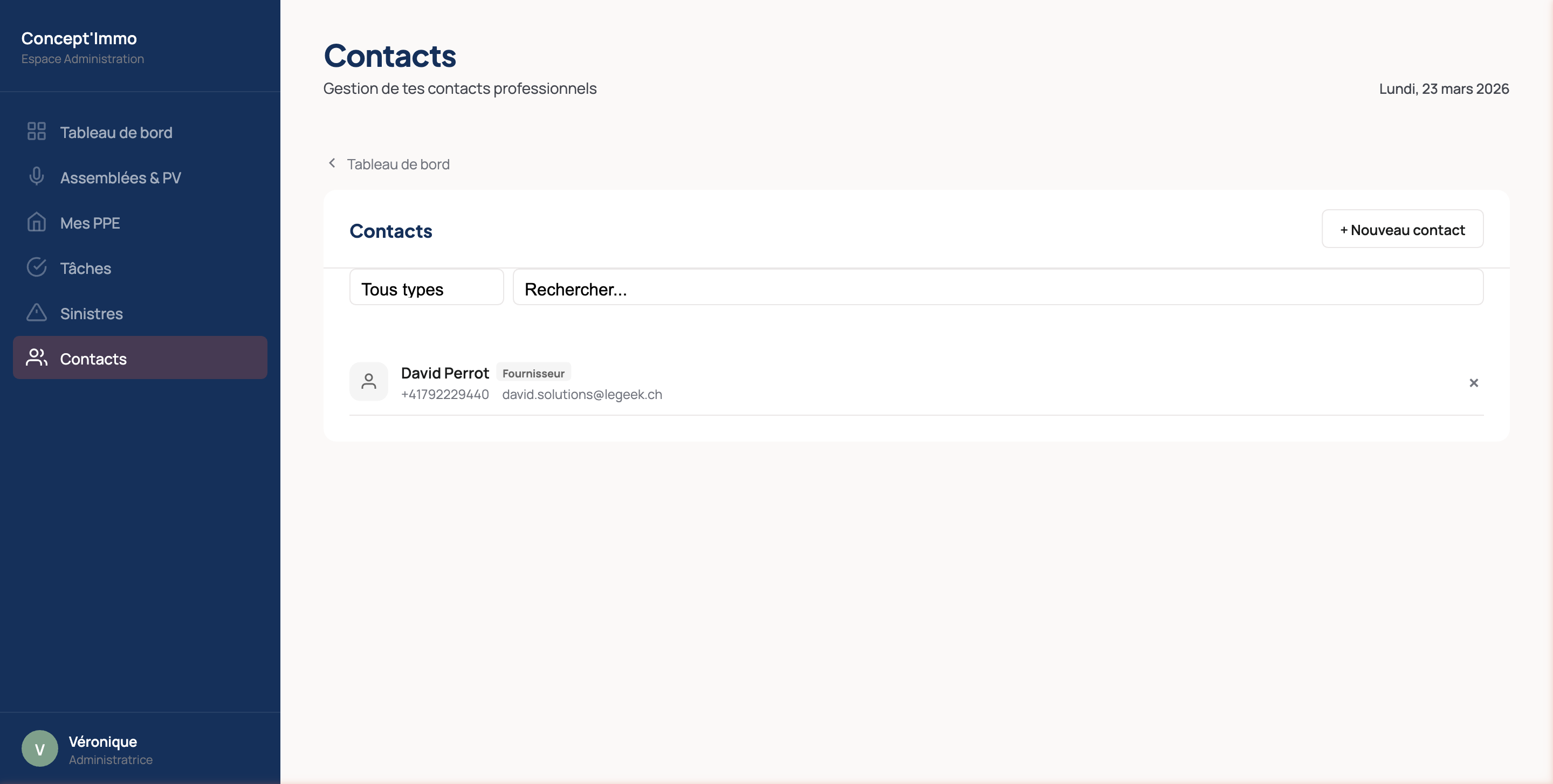The image size is (1553, 784).
Task: Click the house icon for Mes PPE
Action: pyautogui.click(x=36, y=222)
